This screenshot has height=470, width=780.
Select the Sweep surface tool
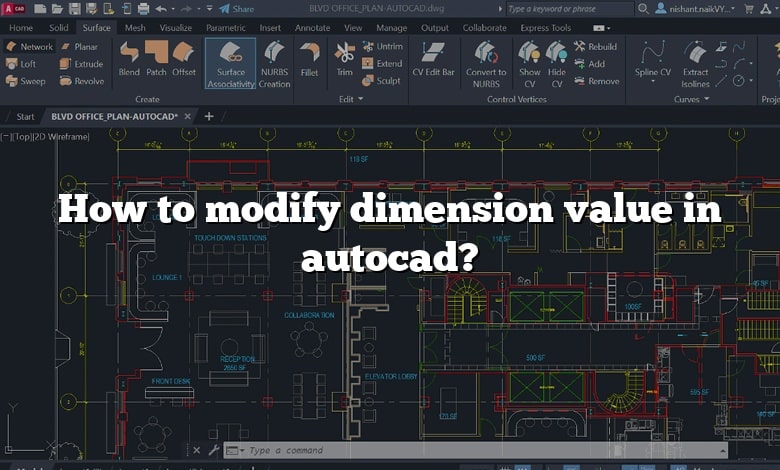click(x=26, y=81)
